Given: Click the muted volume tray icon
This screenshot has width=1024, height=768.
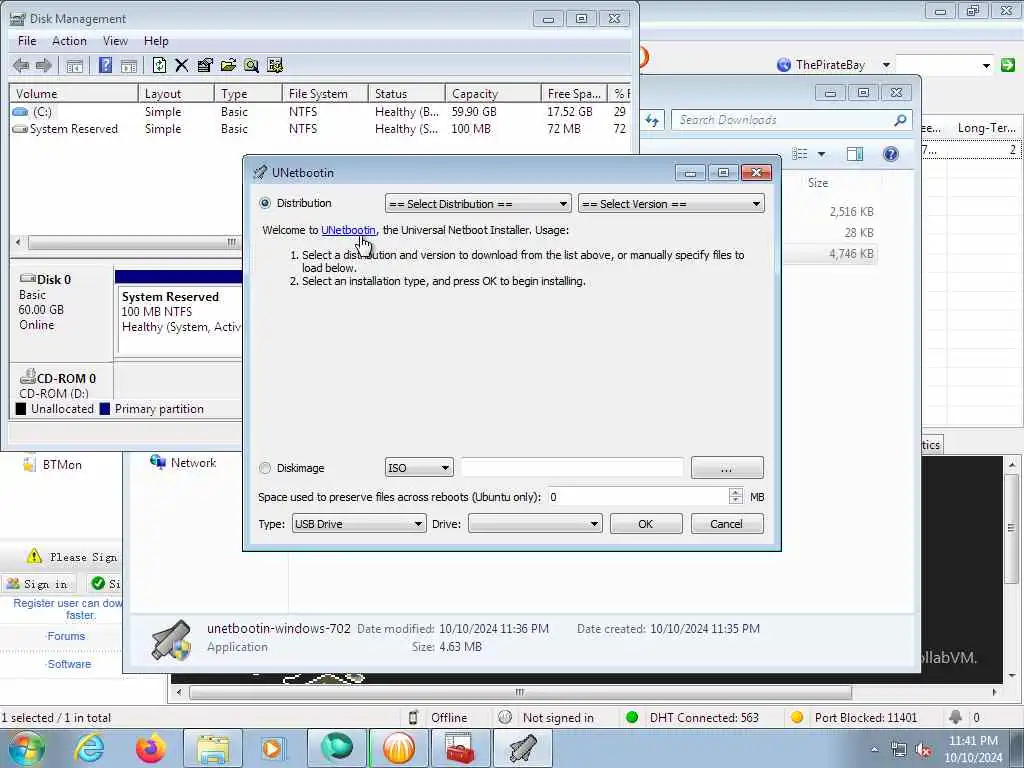Looking at the screenshot, I should pyautogui.click(x=923, y=750).
